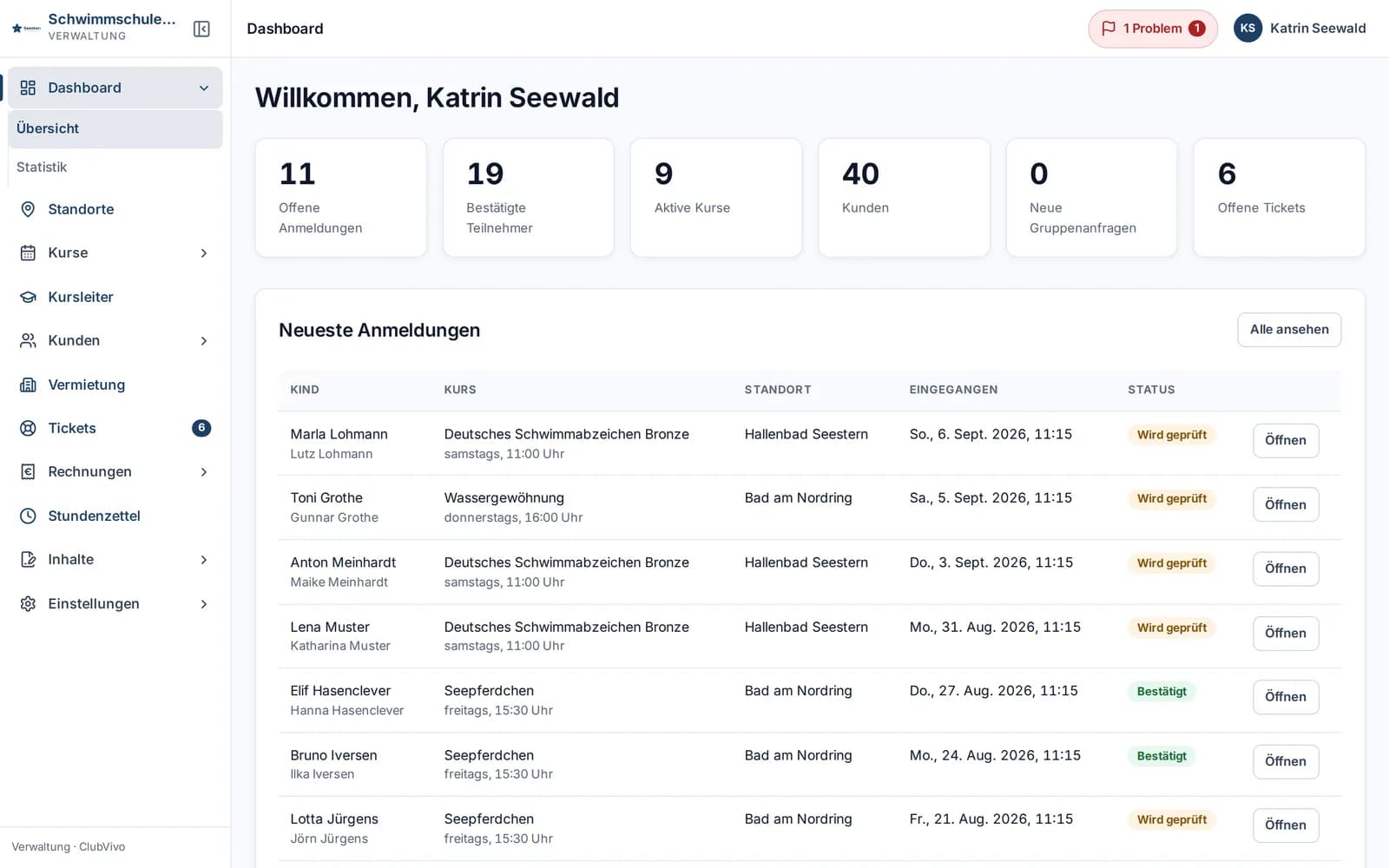This screenshot has height=868, width=1389.
Task: Expand the Kurse submenu chevron
Action: click(204, 253)
